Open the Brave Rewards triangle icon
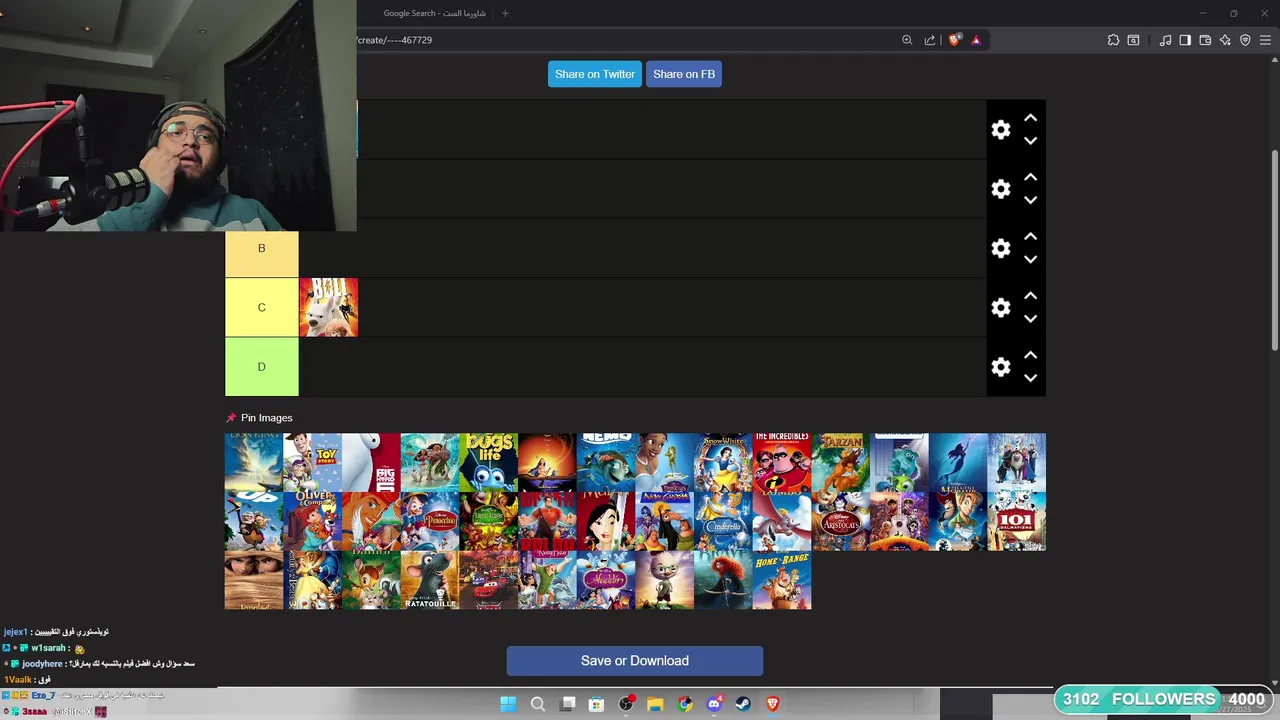 (976, 40)
